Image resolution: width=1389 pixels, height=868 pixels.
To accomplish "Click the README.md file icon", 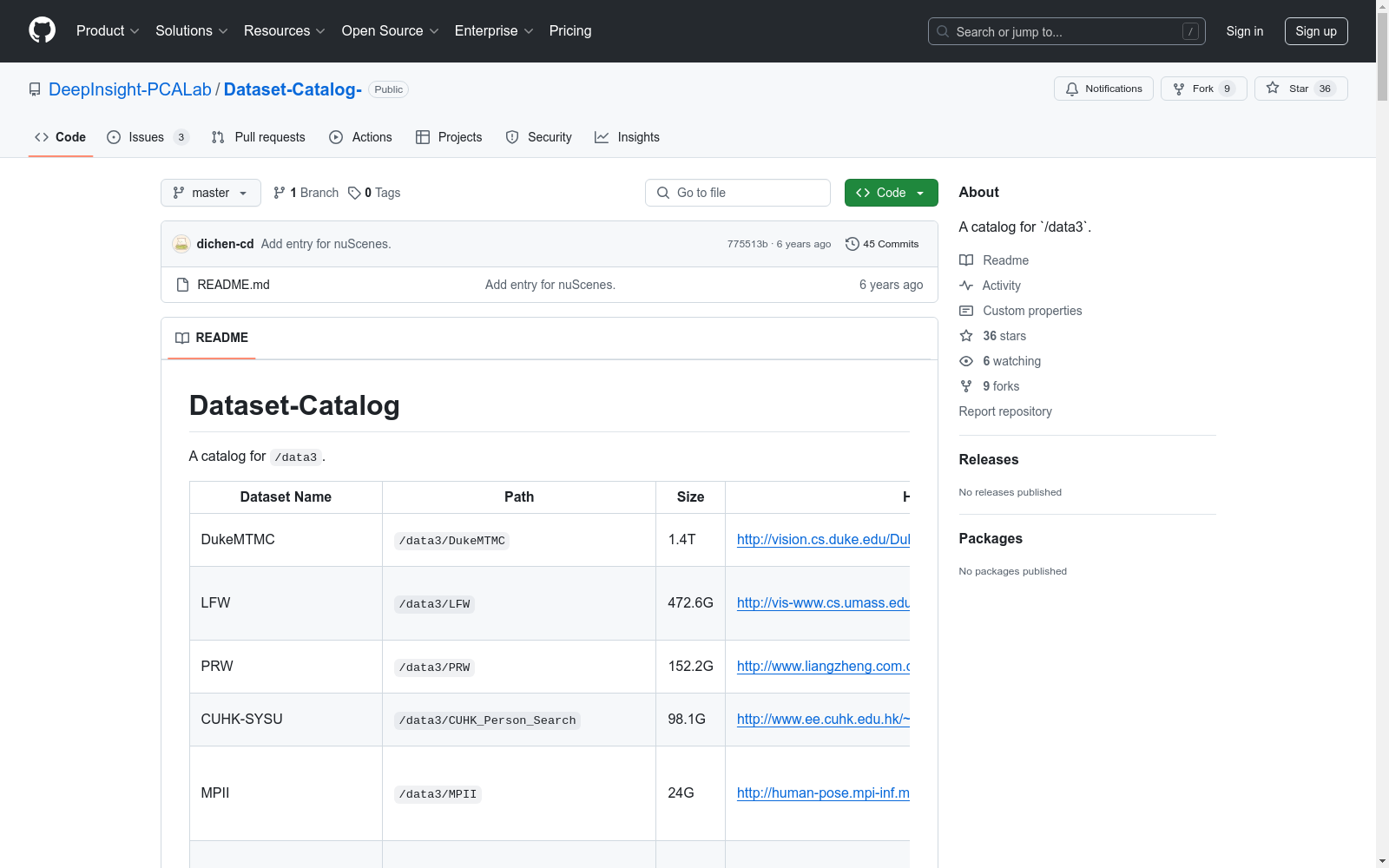I will tap(182, 285).
